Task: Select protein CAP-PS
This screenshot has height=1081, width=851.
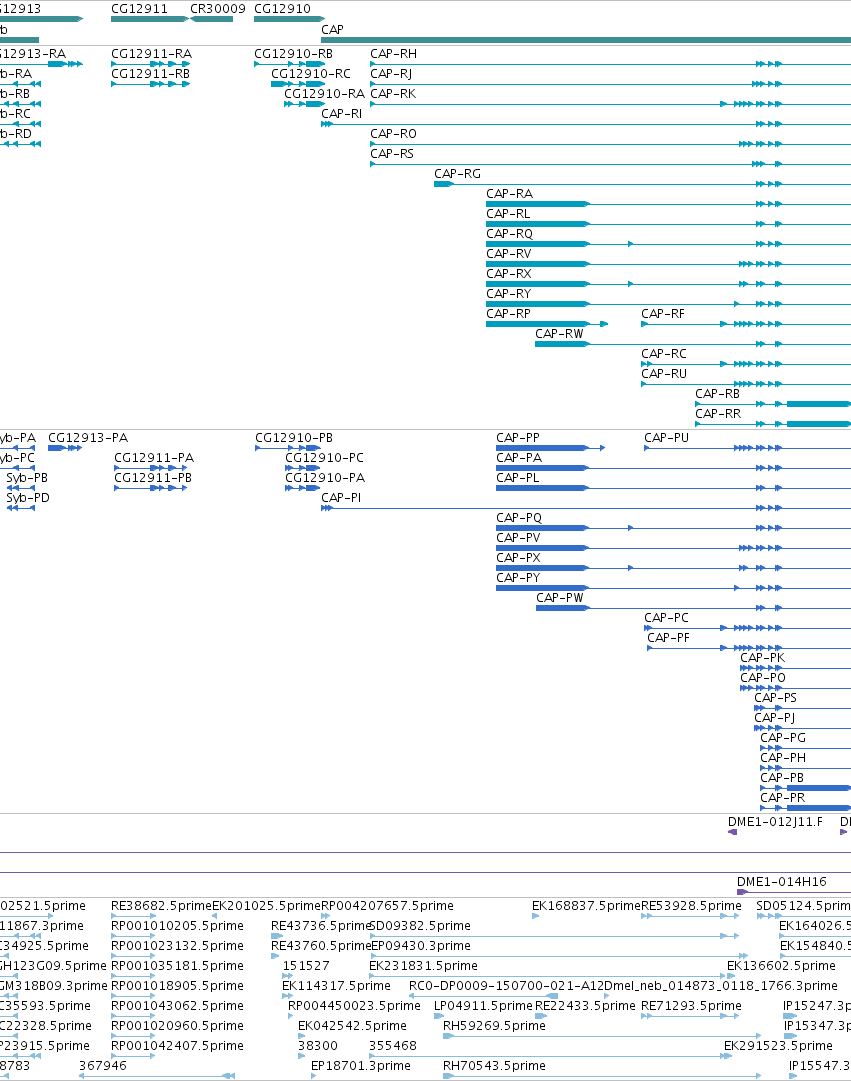Action: coord(775,698)
